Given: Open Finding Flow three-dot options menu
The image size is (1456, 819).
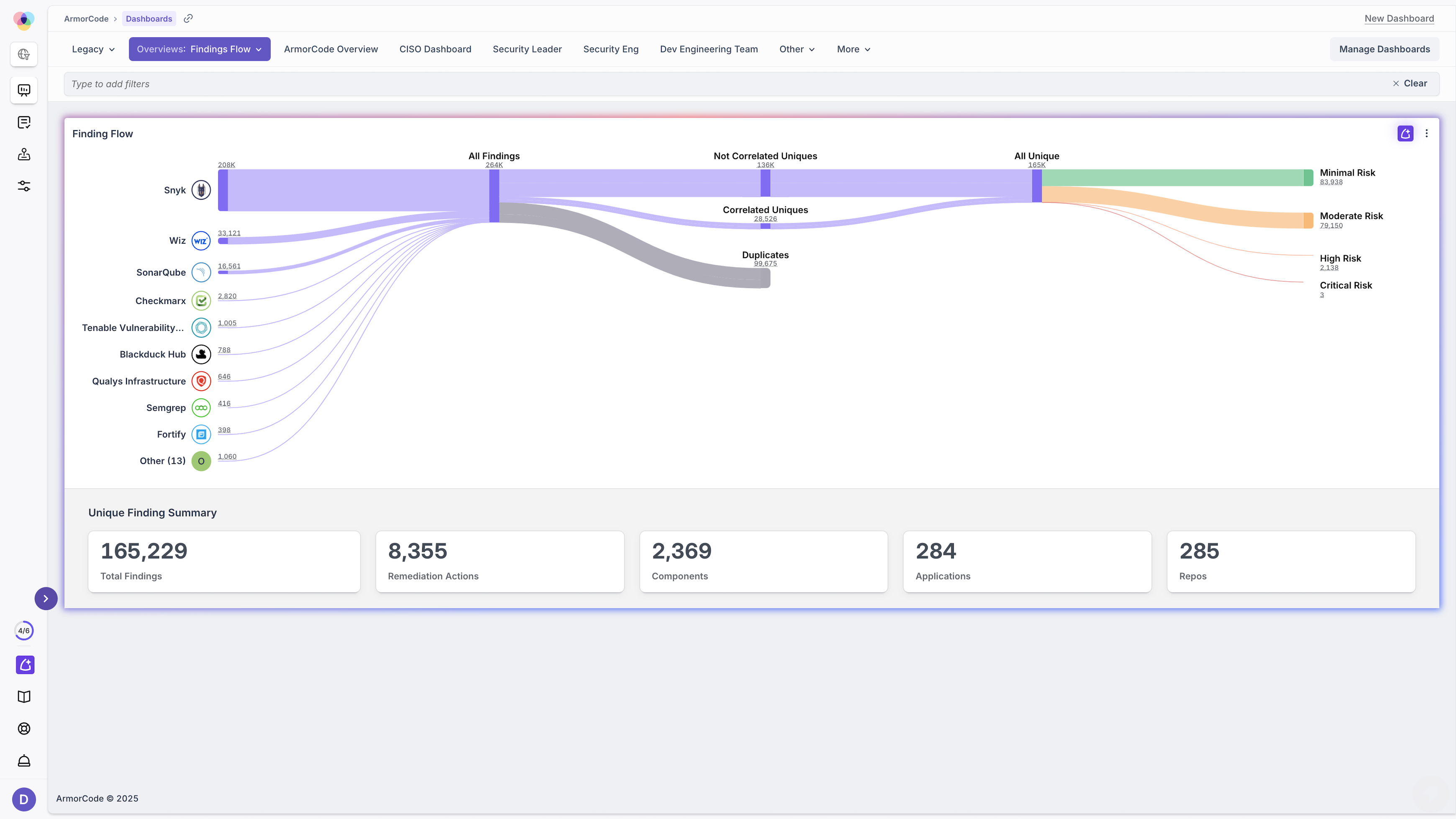Looking at the screenshot, I should click(x=1427, y=133).
